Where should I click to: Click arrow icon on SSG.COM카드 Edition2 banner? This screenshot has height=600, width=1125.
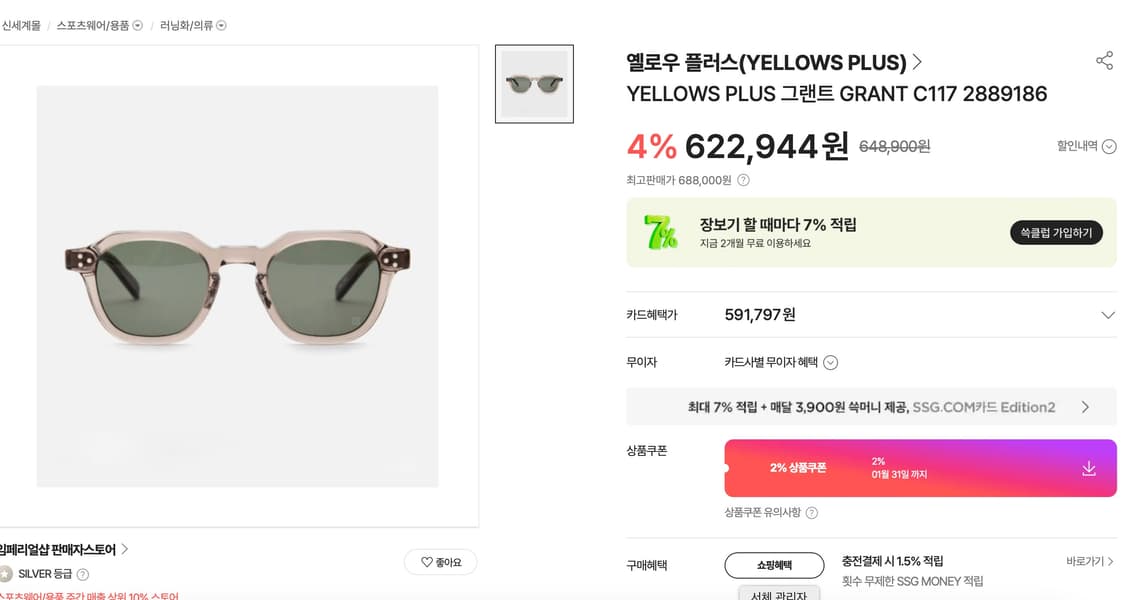coord(1085,407)
